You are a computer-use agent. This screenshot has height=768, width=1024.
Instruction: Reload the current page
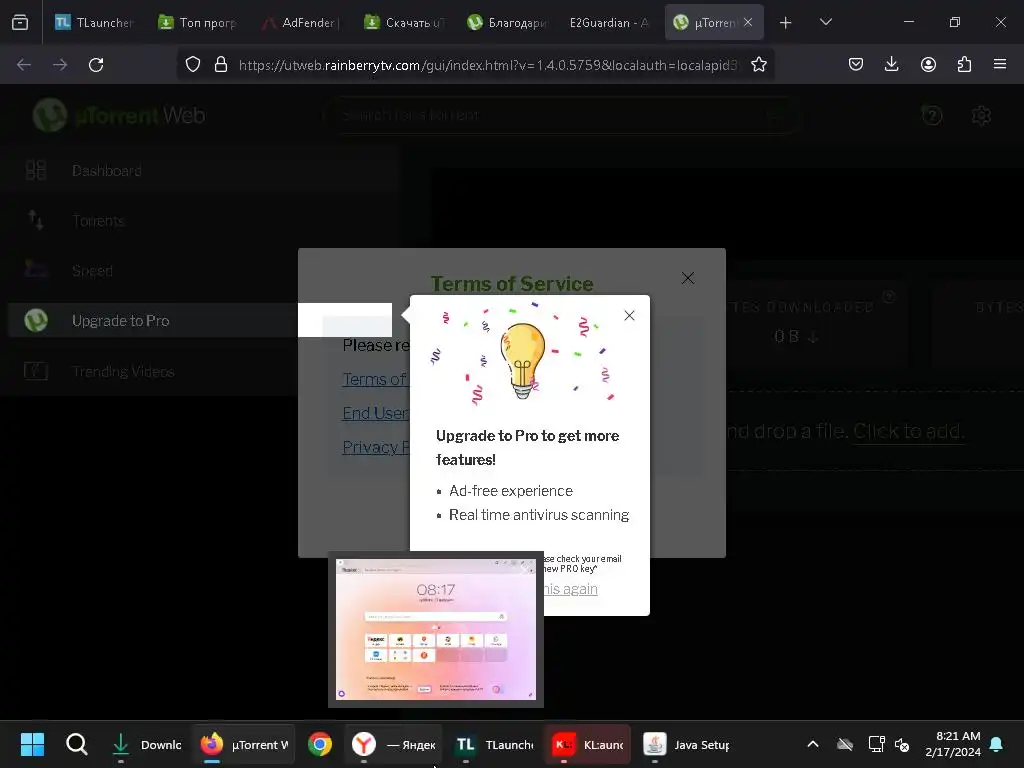[96, 65]
